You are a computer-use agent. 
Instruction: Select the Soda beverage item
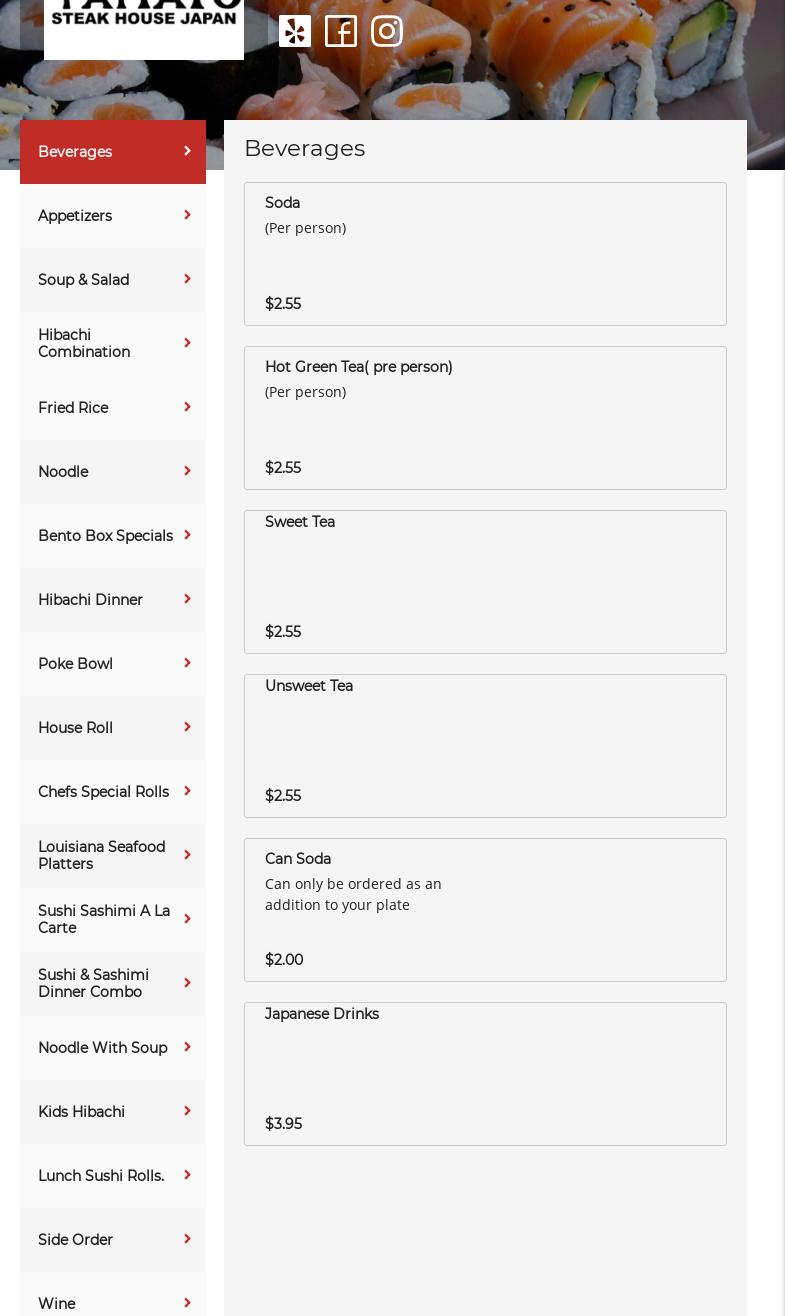(485, 254)
